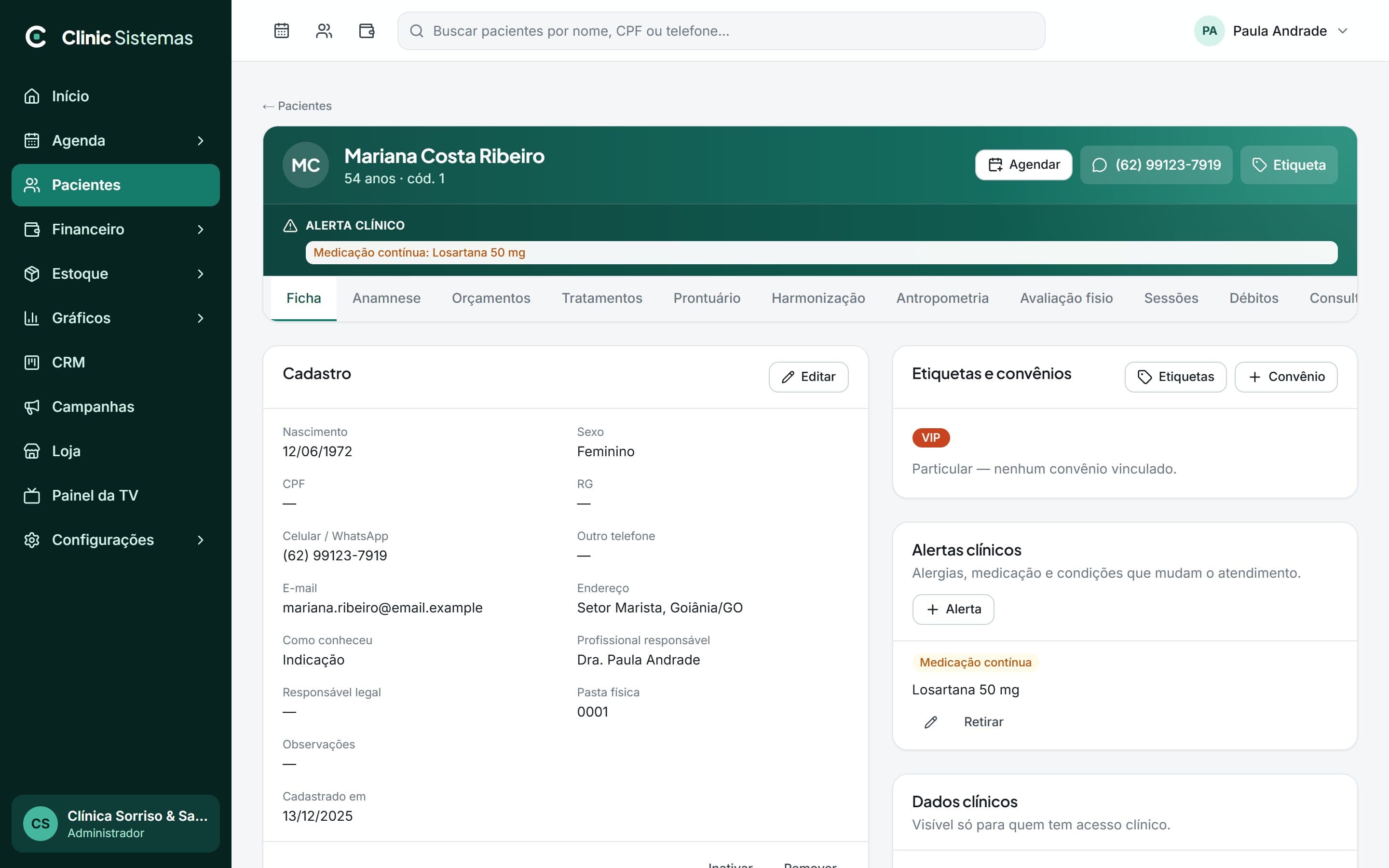Open the Avaliação fisio tab
Image resolution: width=1389 pixels, height=868 pixels.
pos(1066,298)
